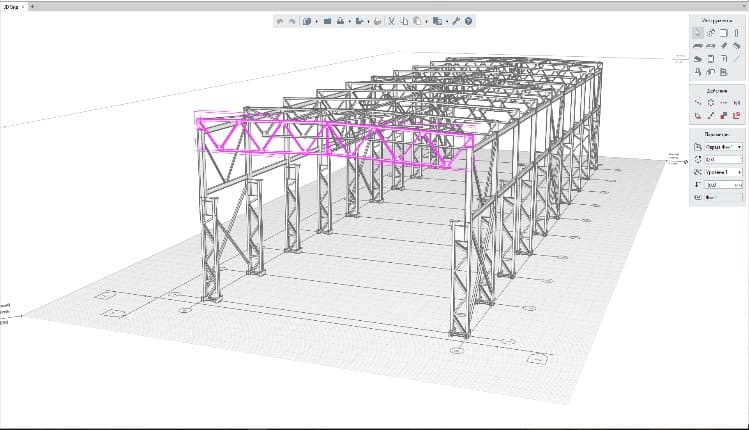
Task: Open the dropdown arrow before the wrench icon
Action: click(x=447, y=22)
